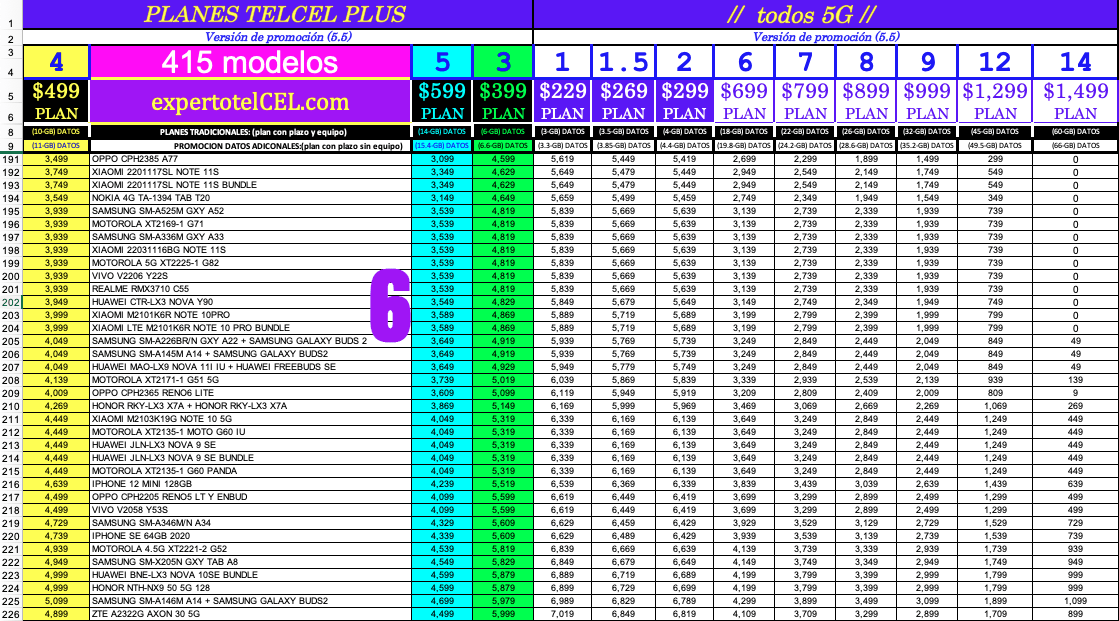Screen dimensions: 1119x621
Task: Click plan number "14" header cell
Action: 1075,62
